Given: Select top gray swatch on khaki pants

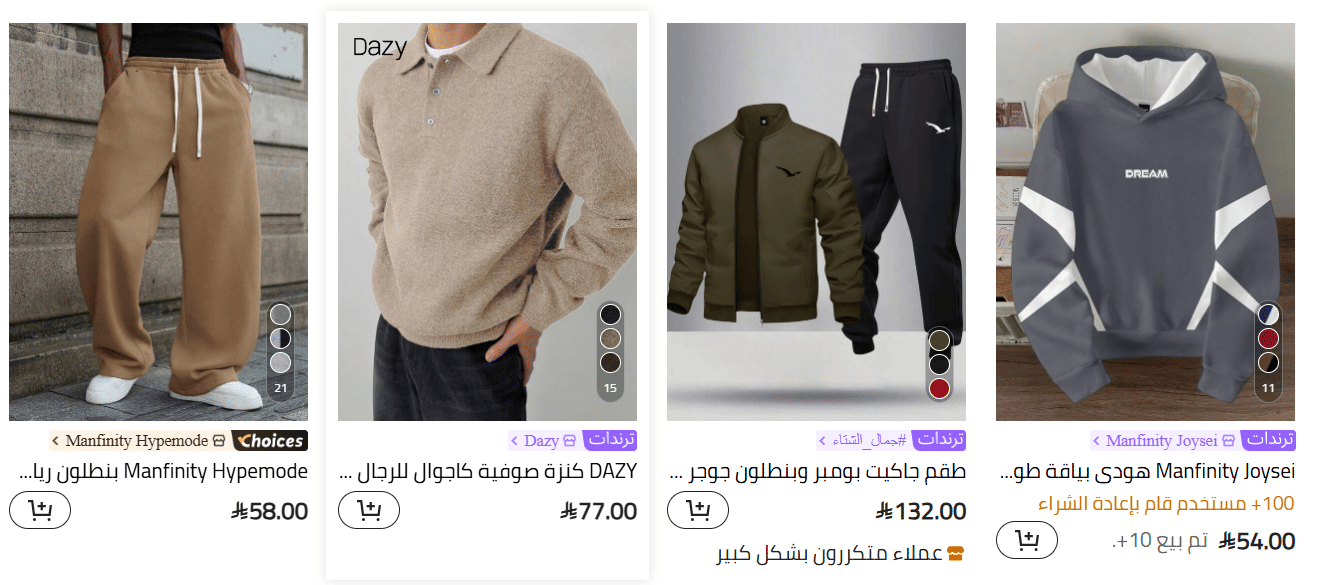Looking at the screenshot, I should click(x=281, y=315).
